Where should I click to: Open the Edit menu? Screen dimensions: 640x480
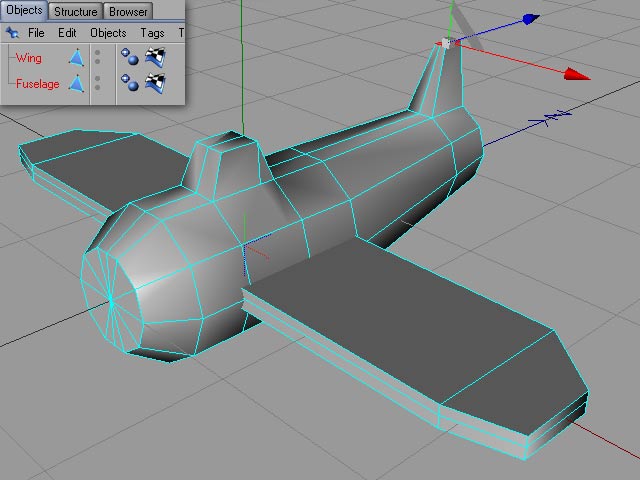click(x=67, y=33)
